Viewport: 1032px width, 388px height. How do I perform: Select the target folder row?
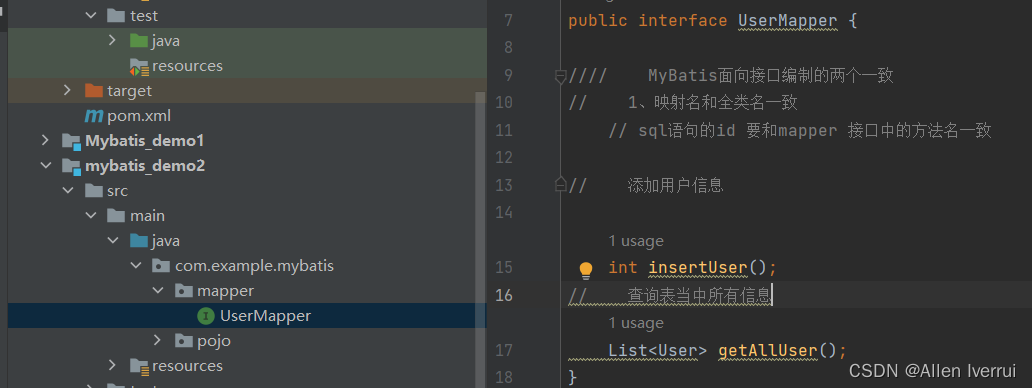[x=247, y=90]
